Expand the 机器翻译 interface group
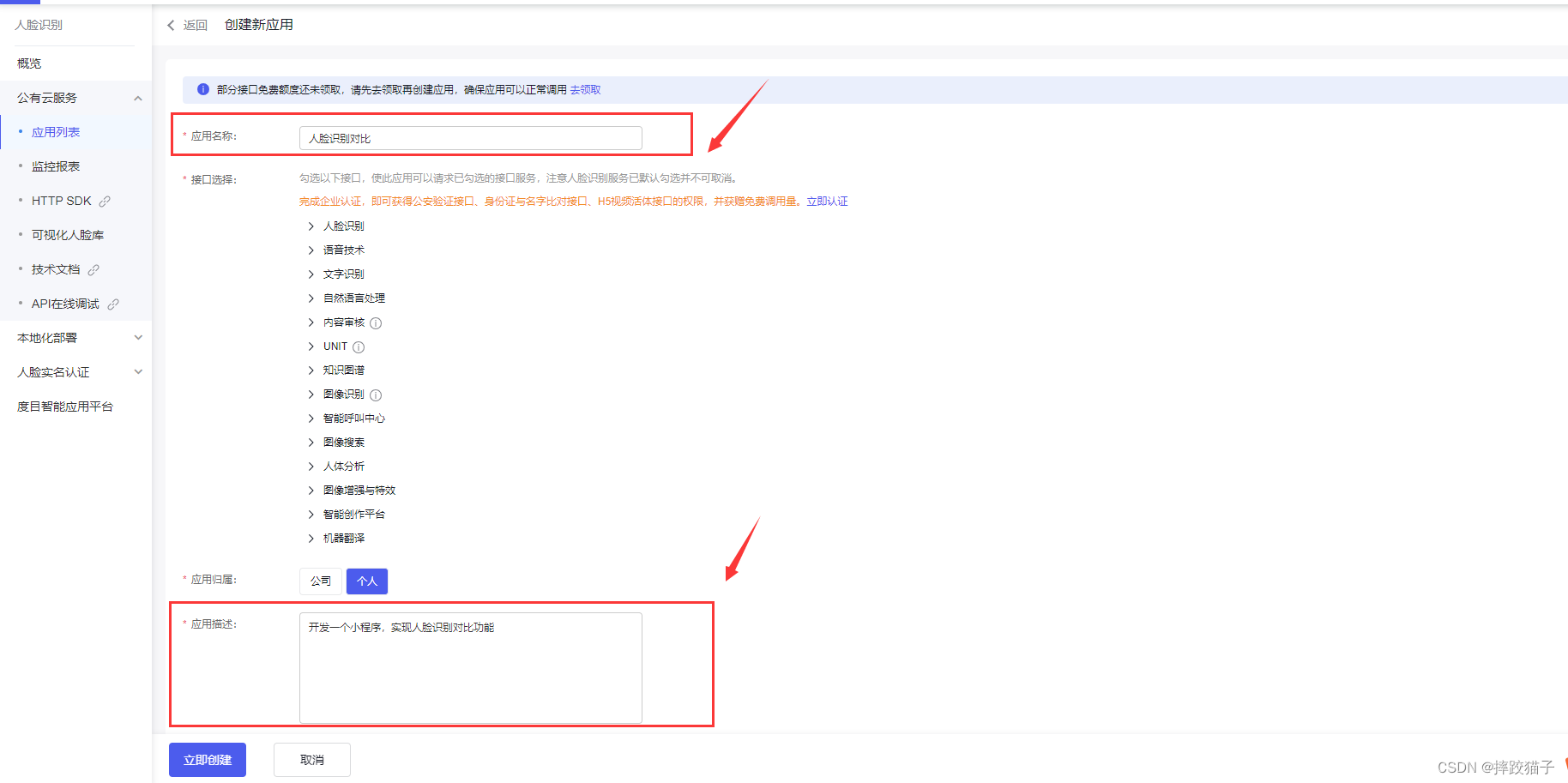 click(311, 539)
